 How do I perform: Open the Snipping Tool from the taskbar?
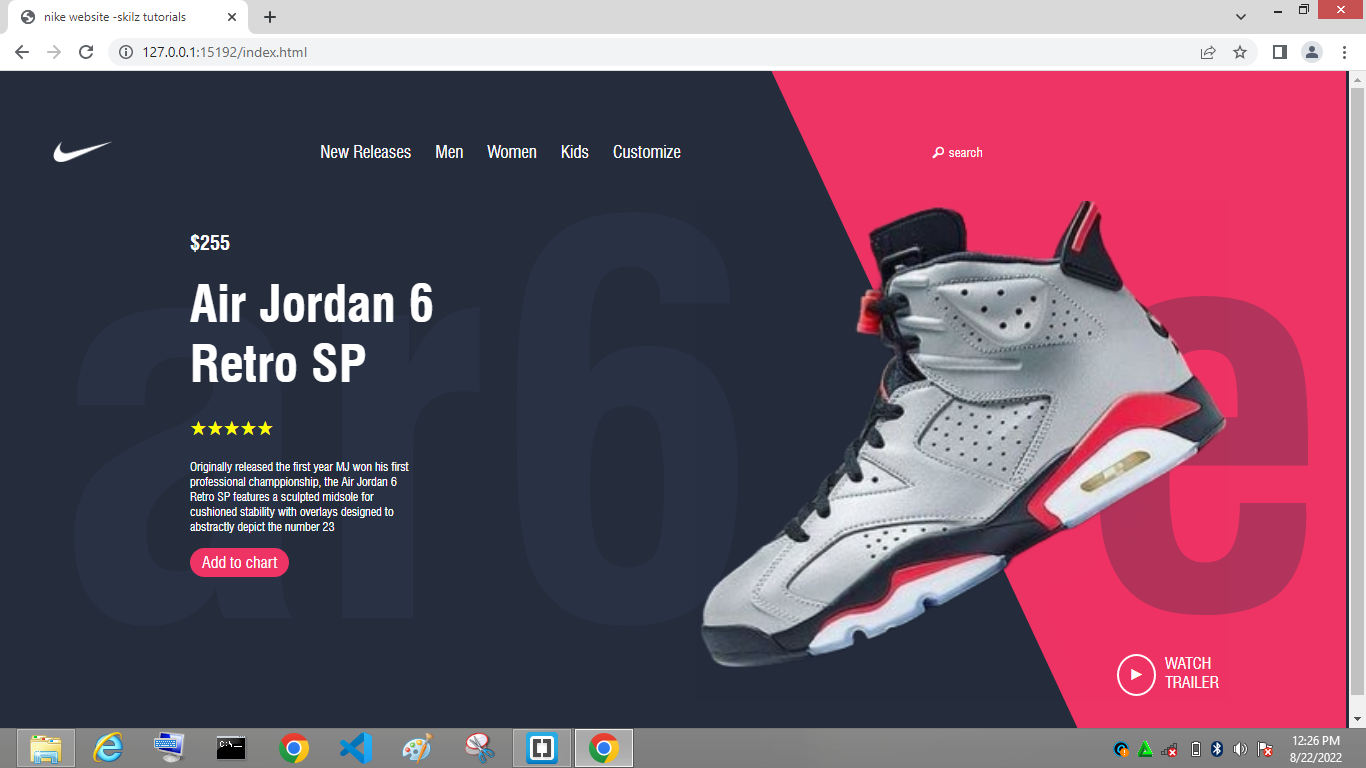pos(479,747)
